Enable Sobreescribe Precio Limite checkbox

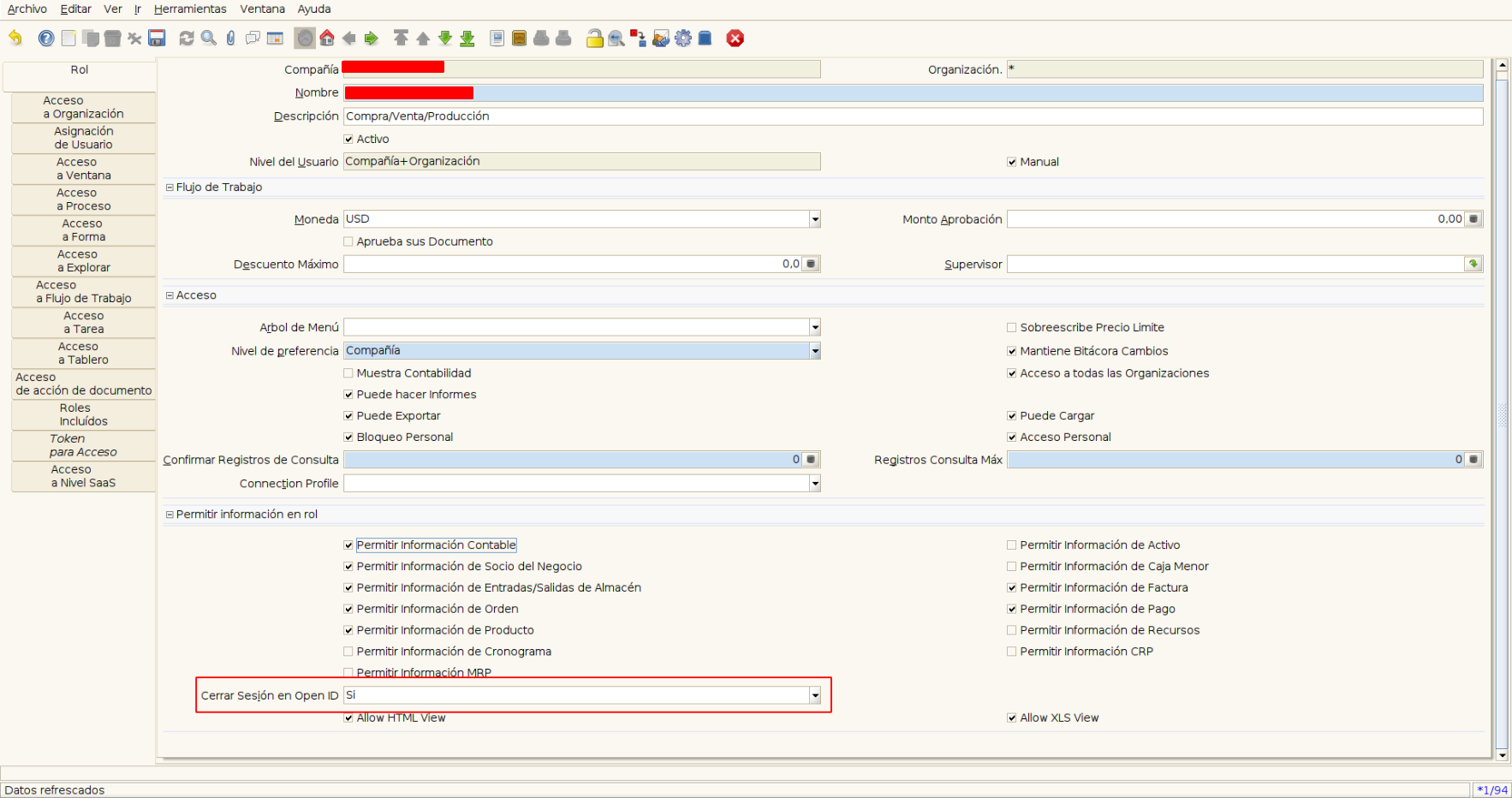tap(1012, 327)
